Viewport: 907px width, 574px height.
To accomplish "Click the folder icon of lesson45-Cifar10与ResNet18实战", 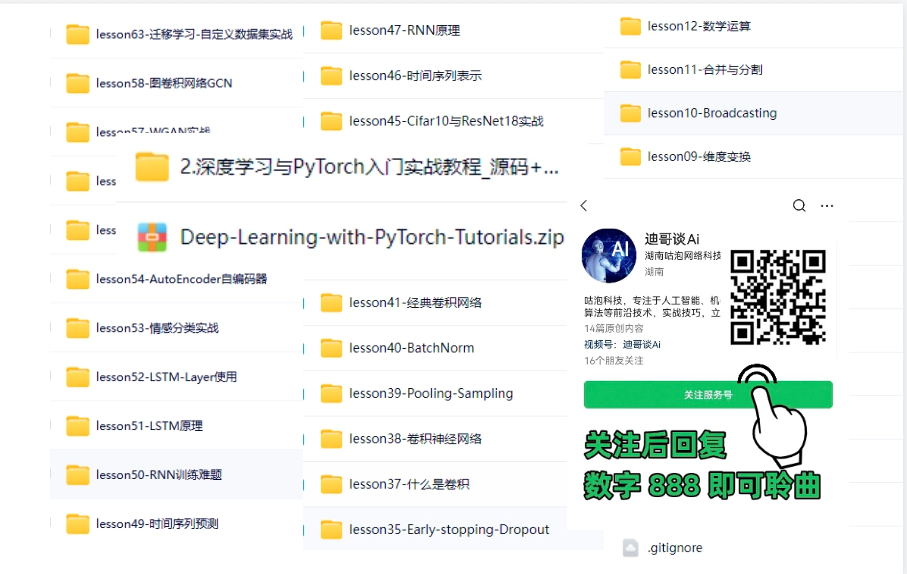I will [x=331, y=121].
